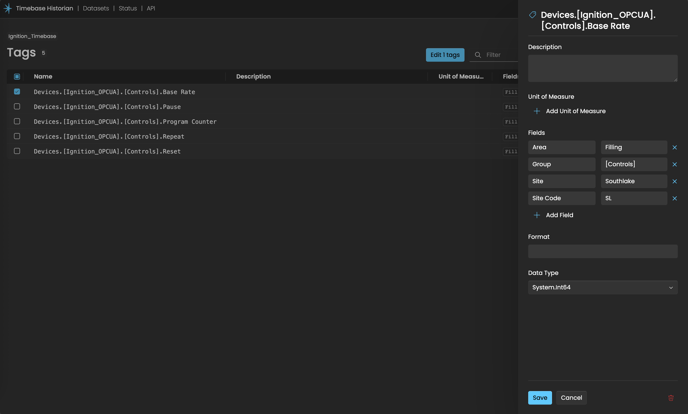Delete the Group field row
This screenshot has height=414, width=688.
(x=674, y=164)
